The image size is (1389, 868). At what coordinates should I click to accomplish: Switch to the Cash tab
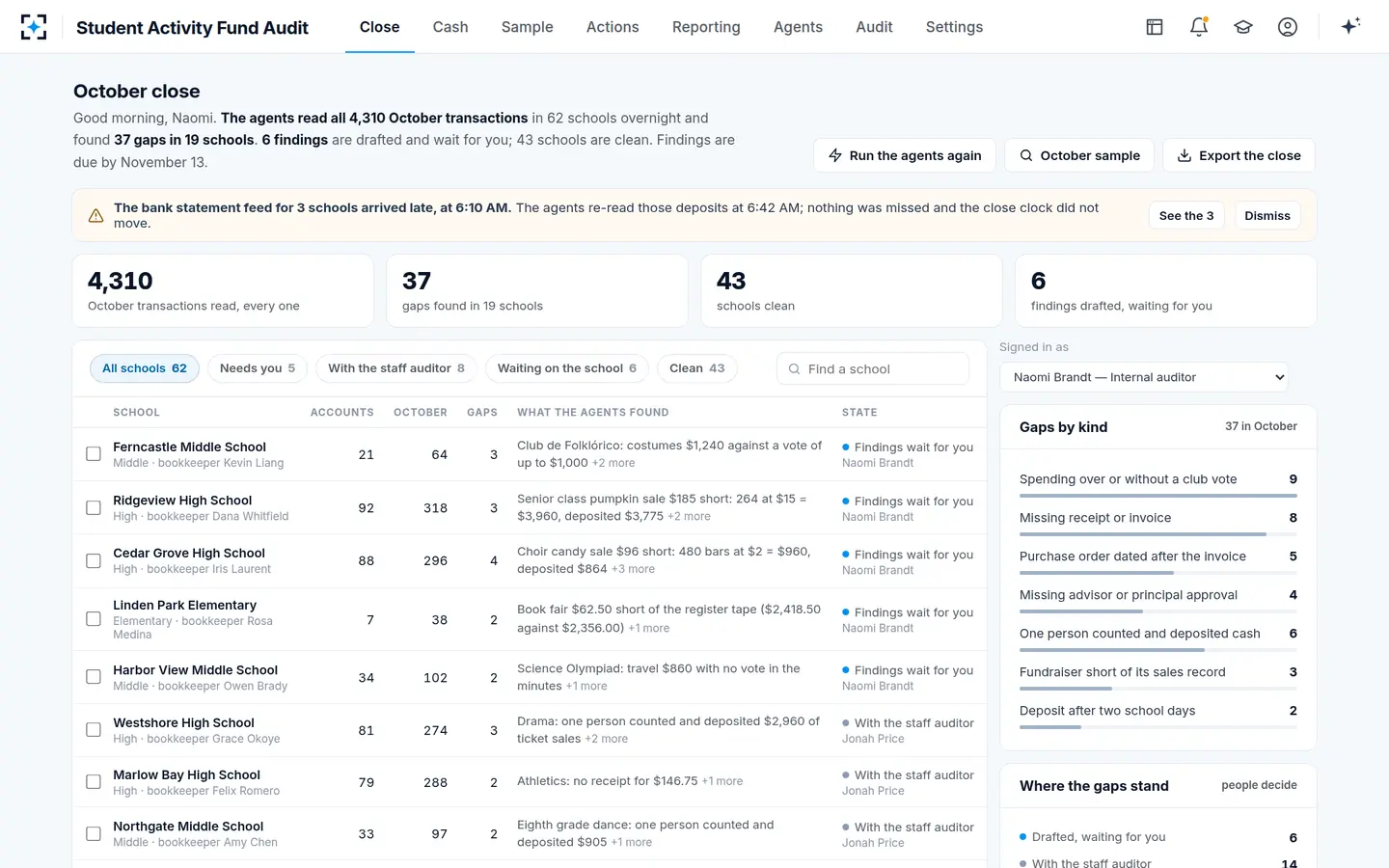pos(450,27)
